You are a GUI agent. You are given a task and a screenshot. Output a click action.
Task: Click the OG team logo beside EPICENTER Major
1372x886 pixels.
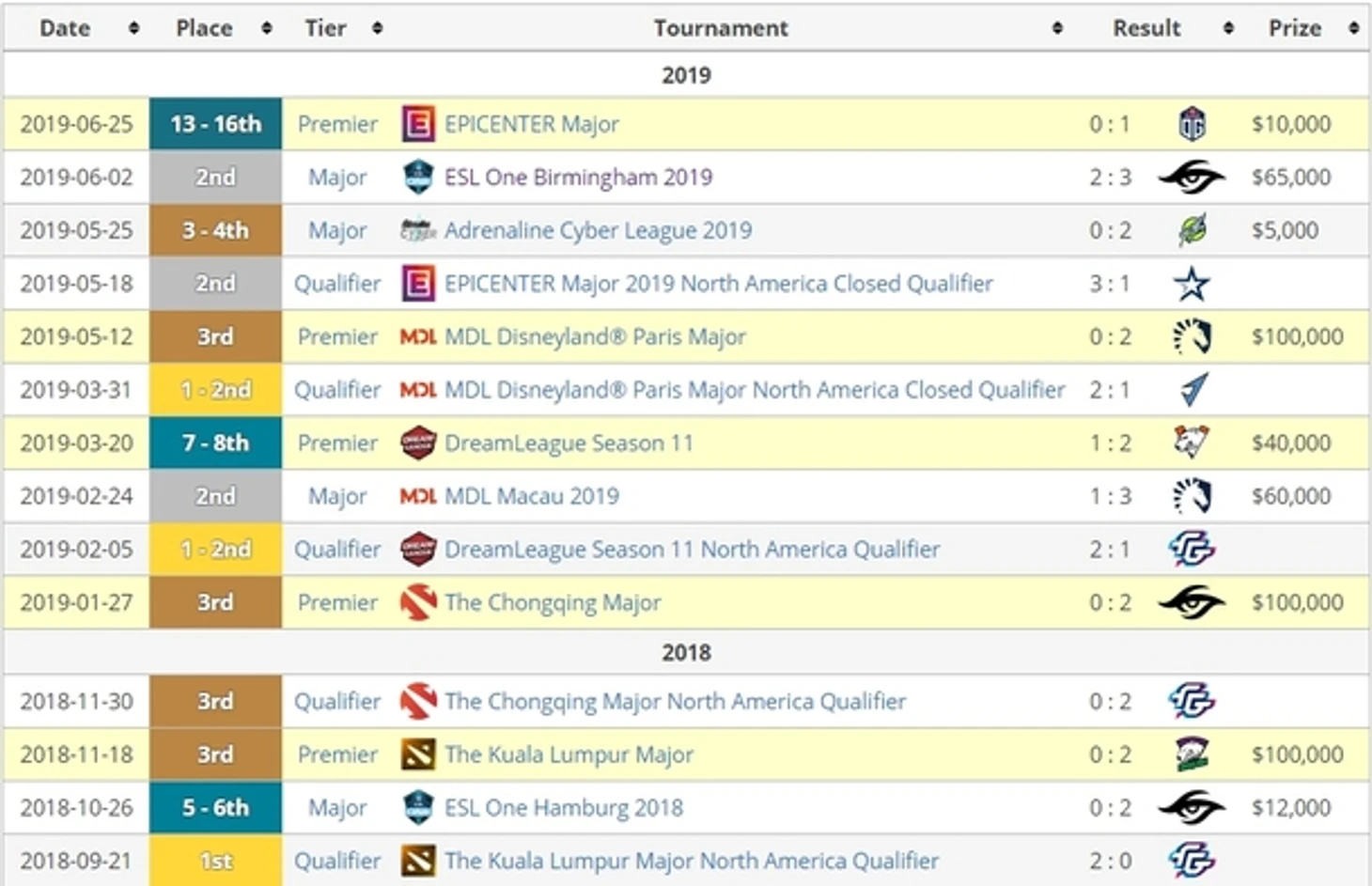pos(1192,123)
